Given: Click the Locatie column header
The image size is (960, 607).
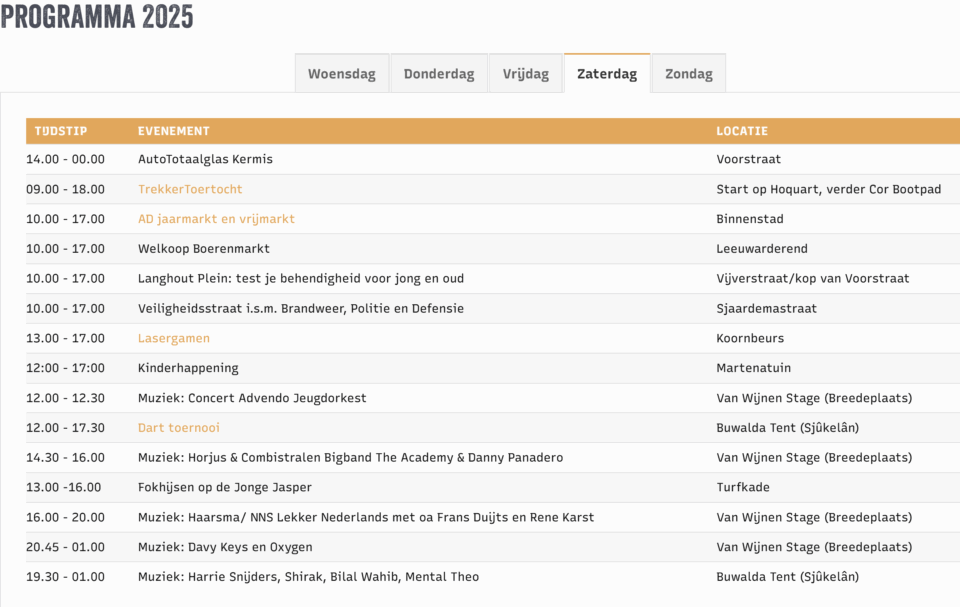Looking at the screenshot, I should tap(742, 131).
